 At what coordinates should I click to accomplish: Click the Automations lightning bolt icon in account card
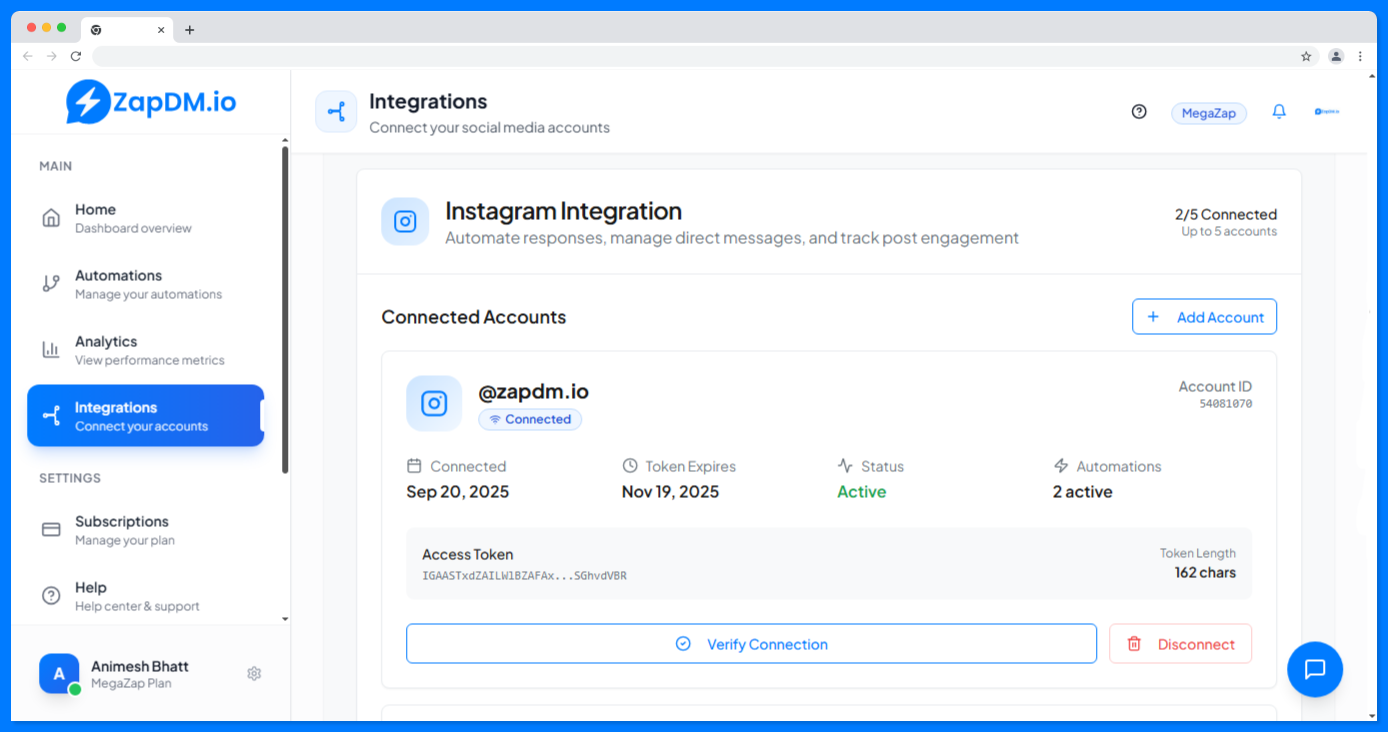pyautogui.click(x=1061, y=466)
